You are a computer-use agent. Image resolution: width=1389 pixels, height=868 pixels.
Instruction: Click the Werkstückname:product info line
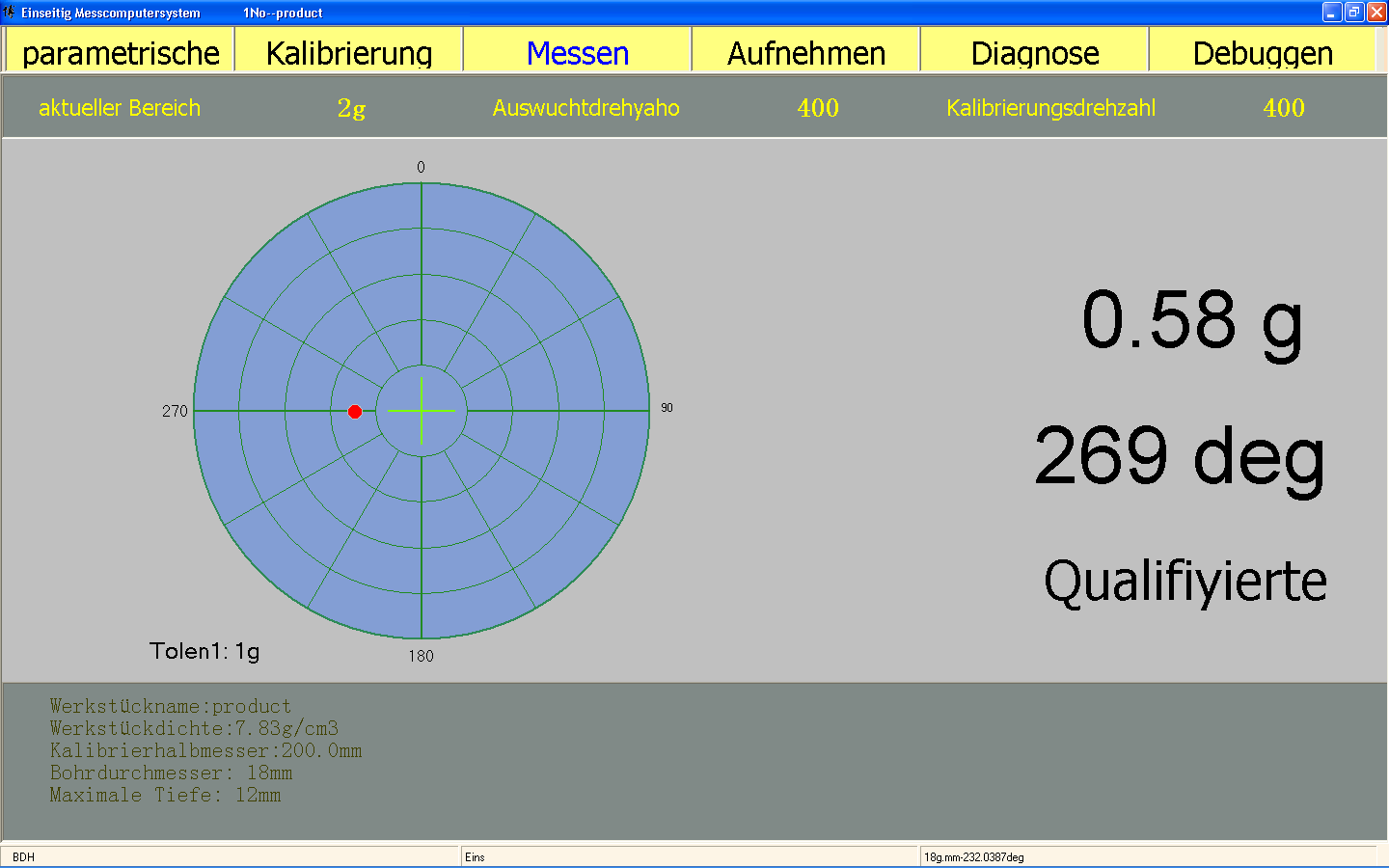(x=171, y=706)
